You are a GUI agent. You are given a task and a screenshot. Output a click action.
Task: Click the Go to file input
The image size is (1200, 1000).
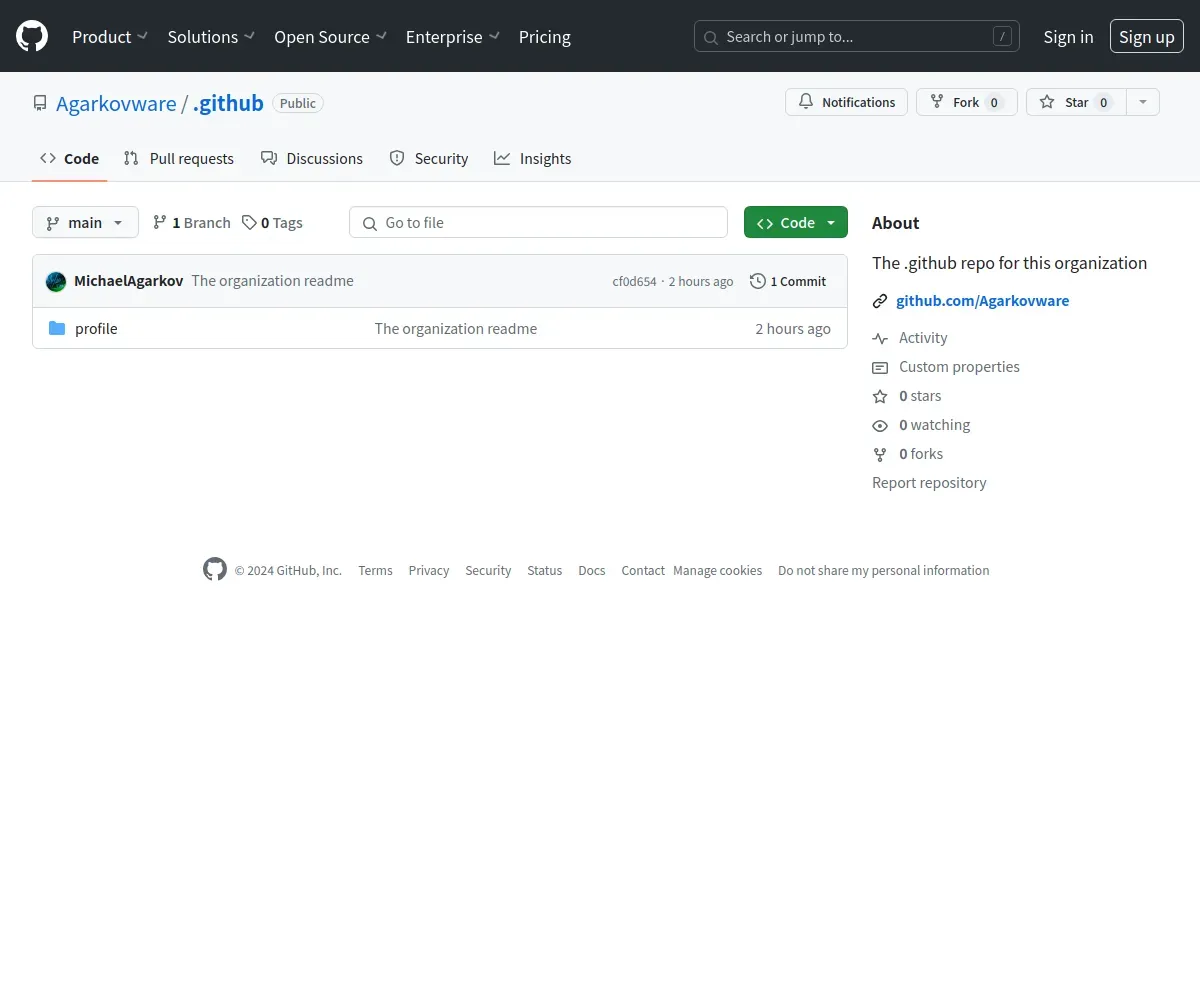pyautogui.click(x=538, y=222)
